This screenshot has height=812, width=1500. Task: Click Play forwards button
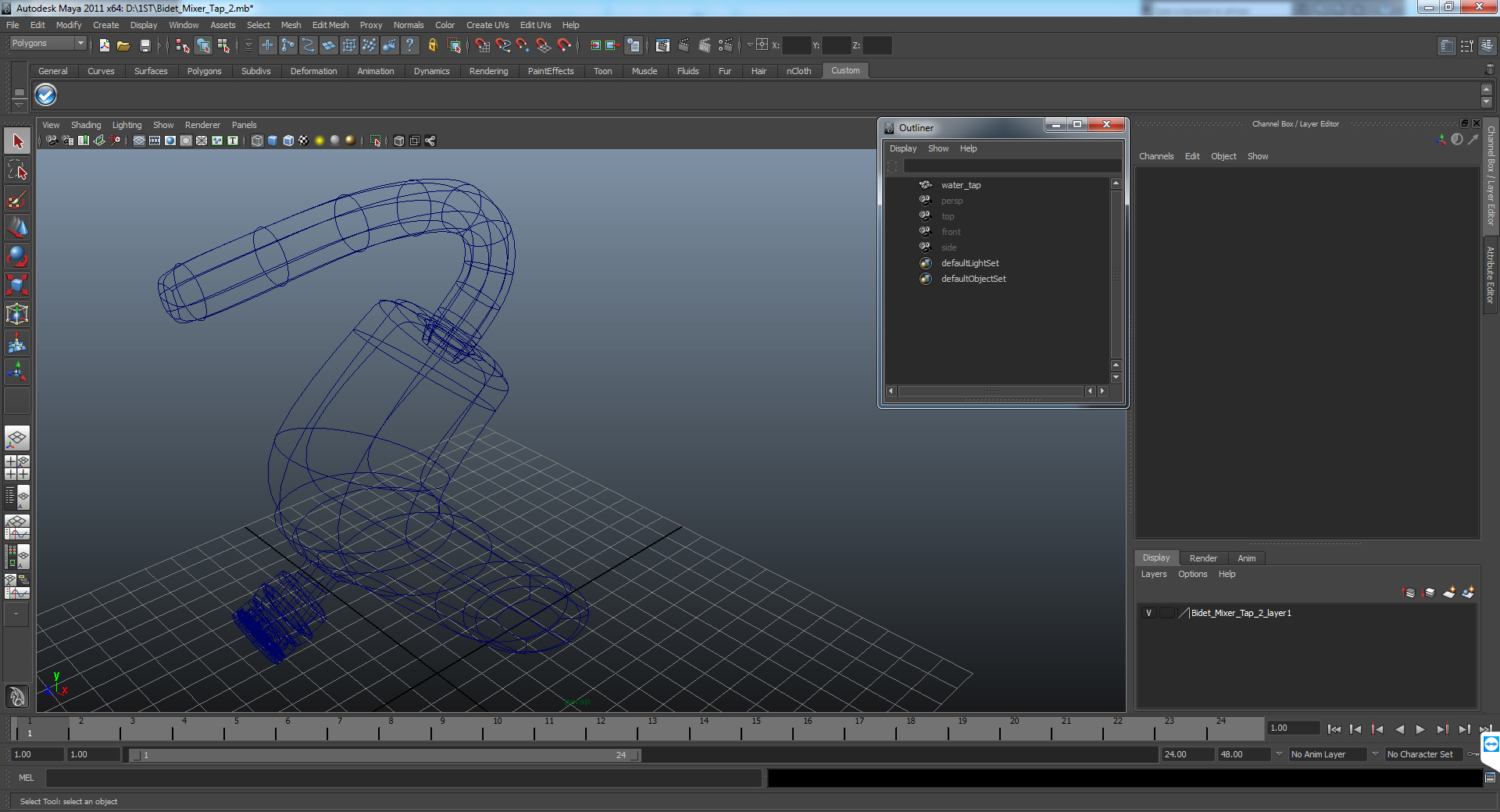[x=1420, y=729]
